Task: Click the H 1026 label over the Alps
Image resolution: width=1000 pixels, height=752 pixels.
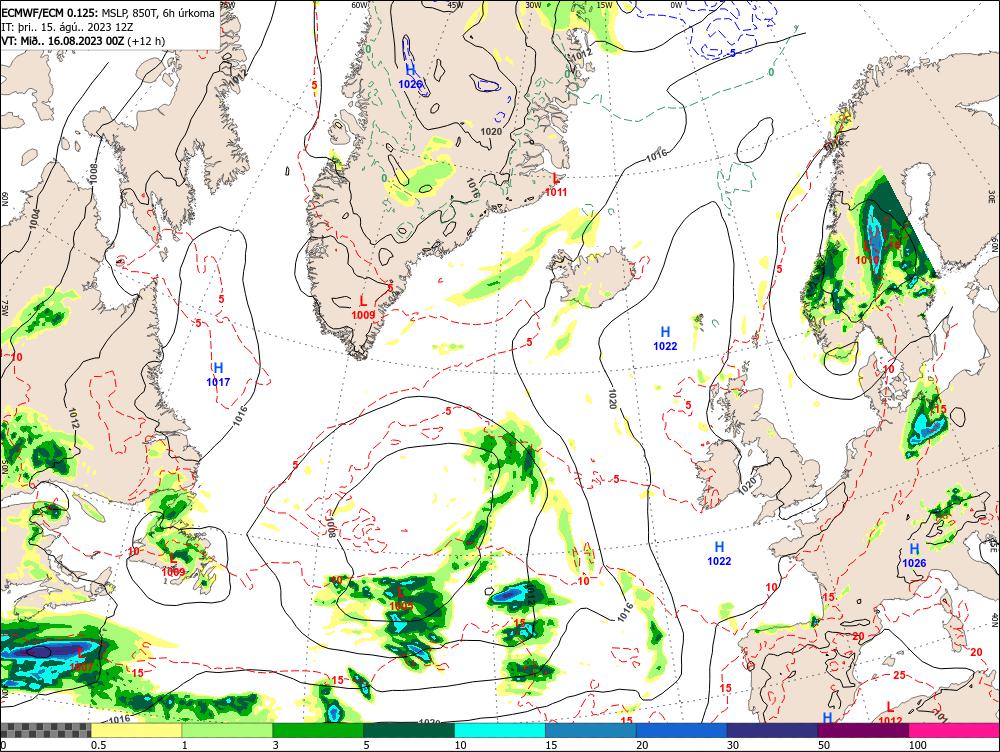Action: (x=914, y=555)
